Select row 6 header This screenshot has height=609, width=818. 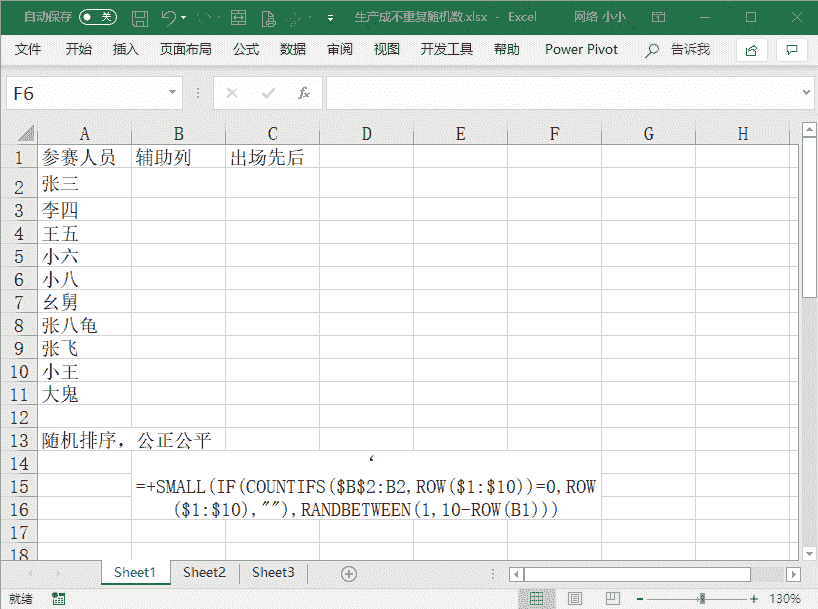[x=19, y=279]
